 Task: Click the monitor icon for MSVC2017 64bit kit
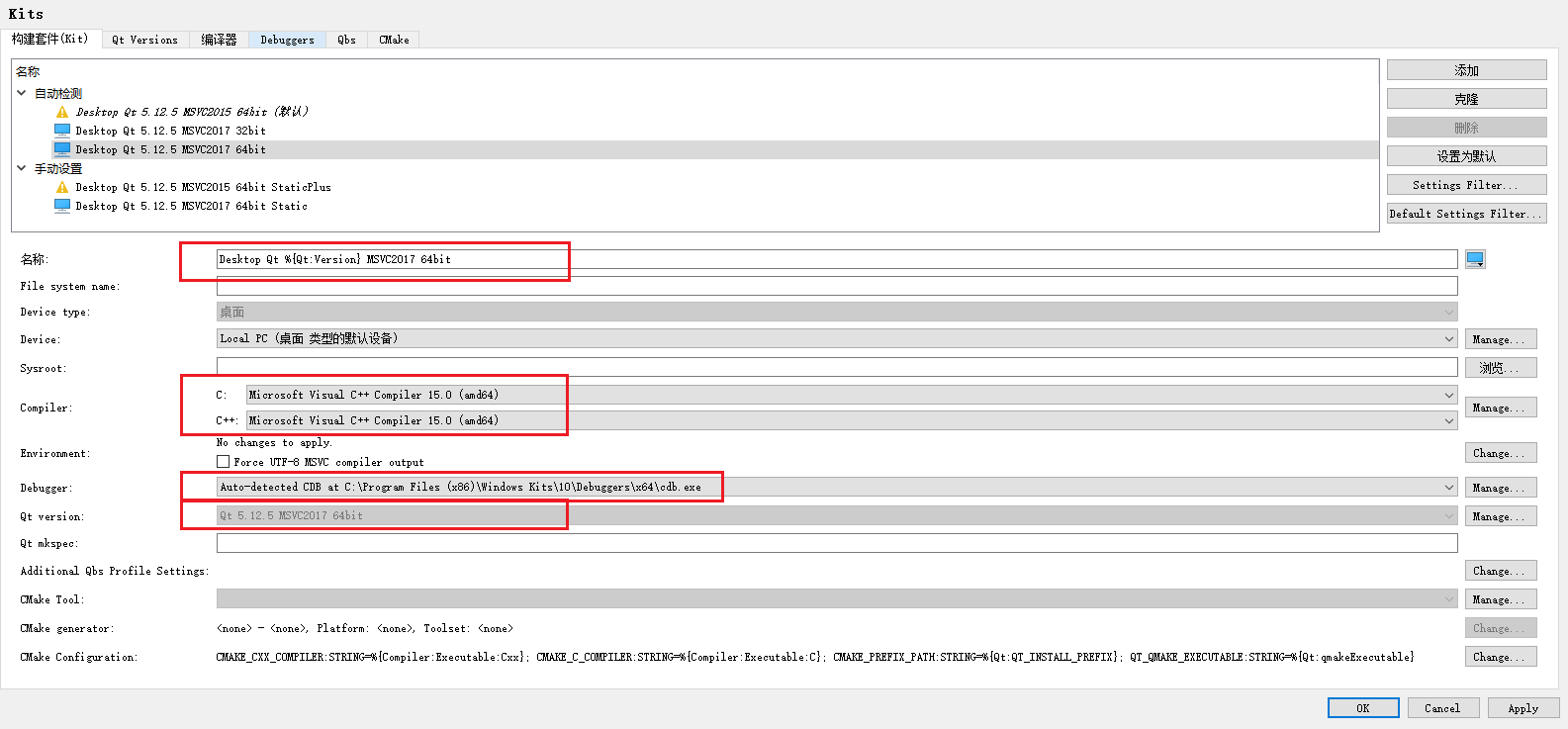(x=62, y=149)
